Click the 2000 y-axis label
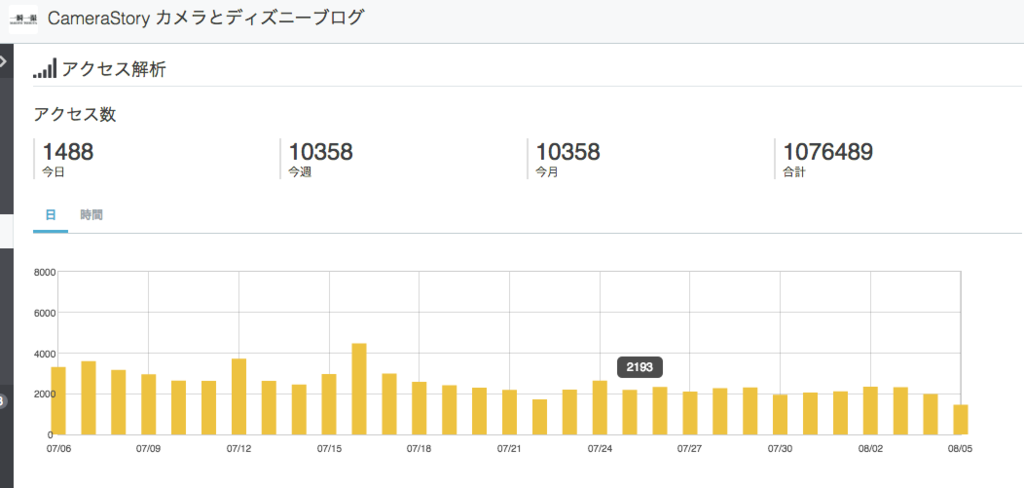 point(44,394)
